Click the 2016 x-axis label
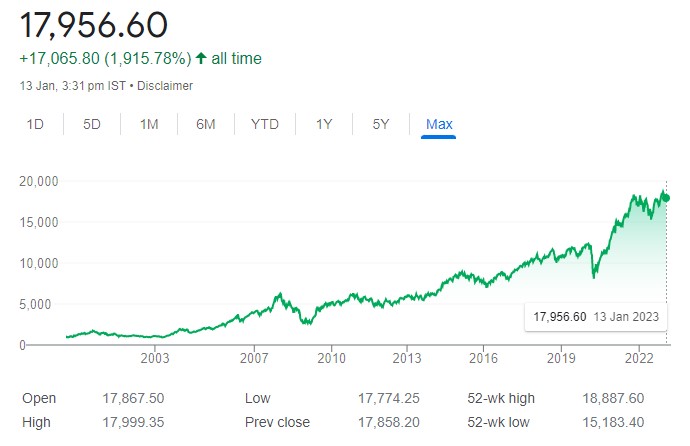The width and height of the screenshot is (690, 446). 483,358
